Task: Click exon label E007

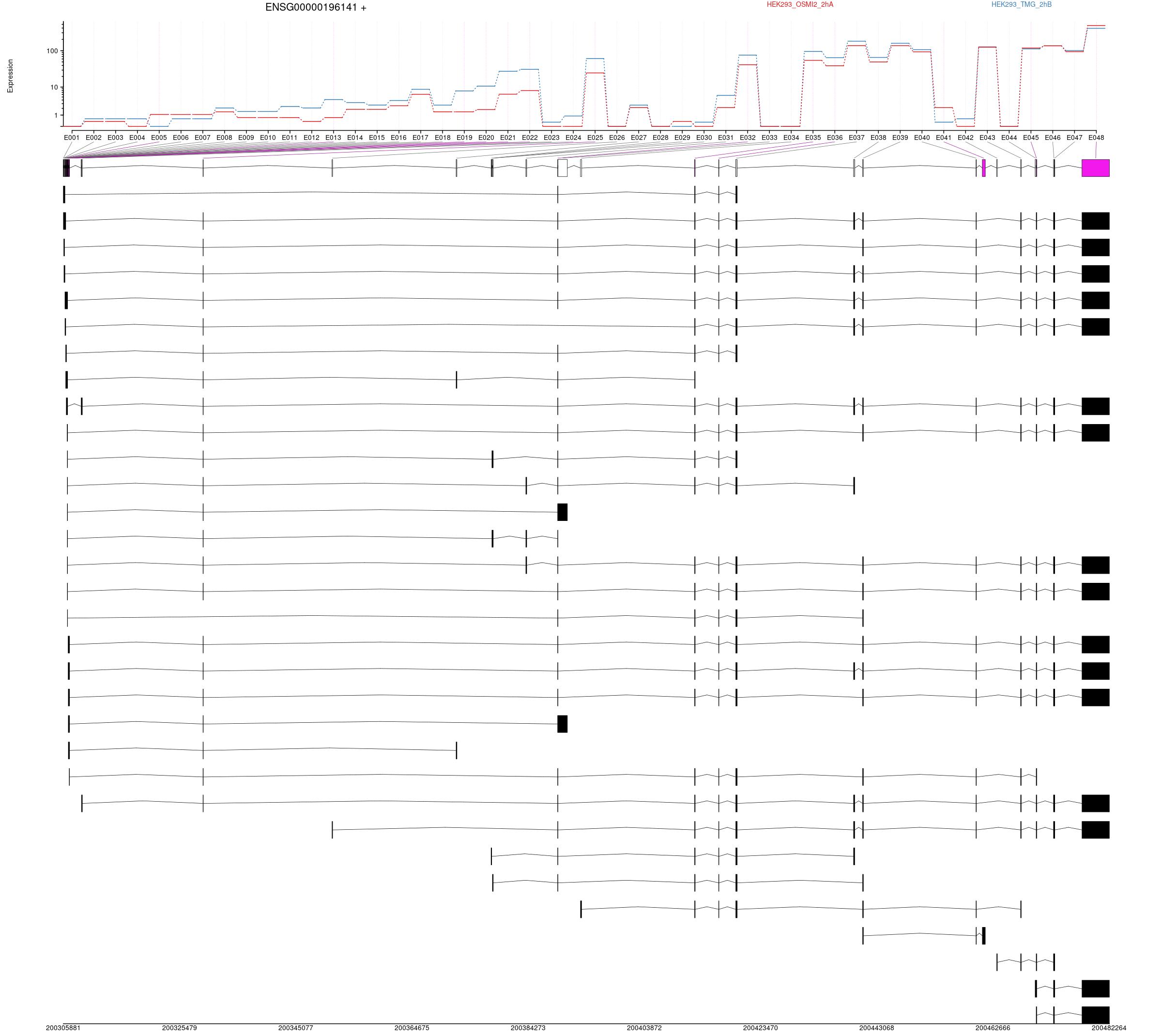Action: pyautogui.click(x=203, y=138)
